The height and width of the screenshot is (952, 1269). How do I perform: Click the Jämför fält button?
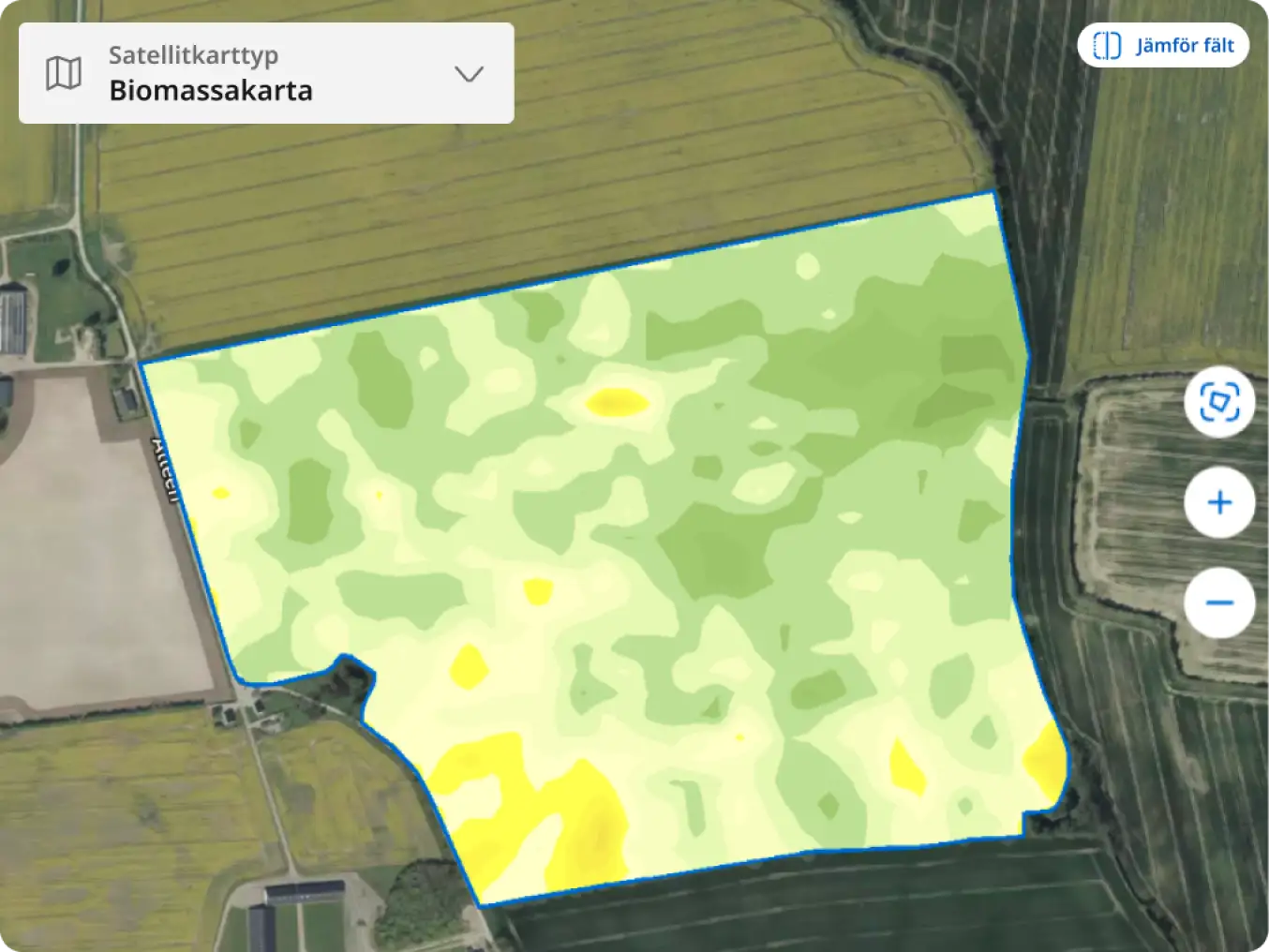pyautogui.click(x=1163, y=45)
